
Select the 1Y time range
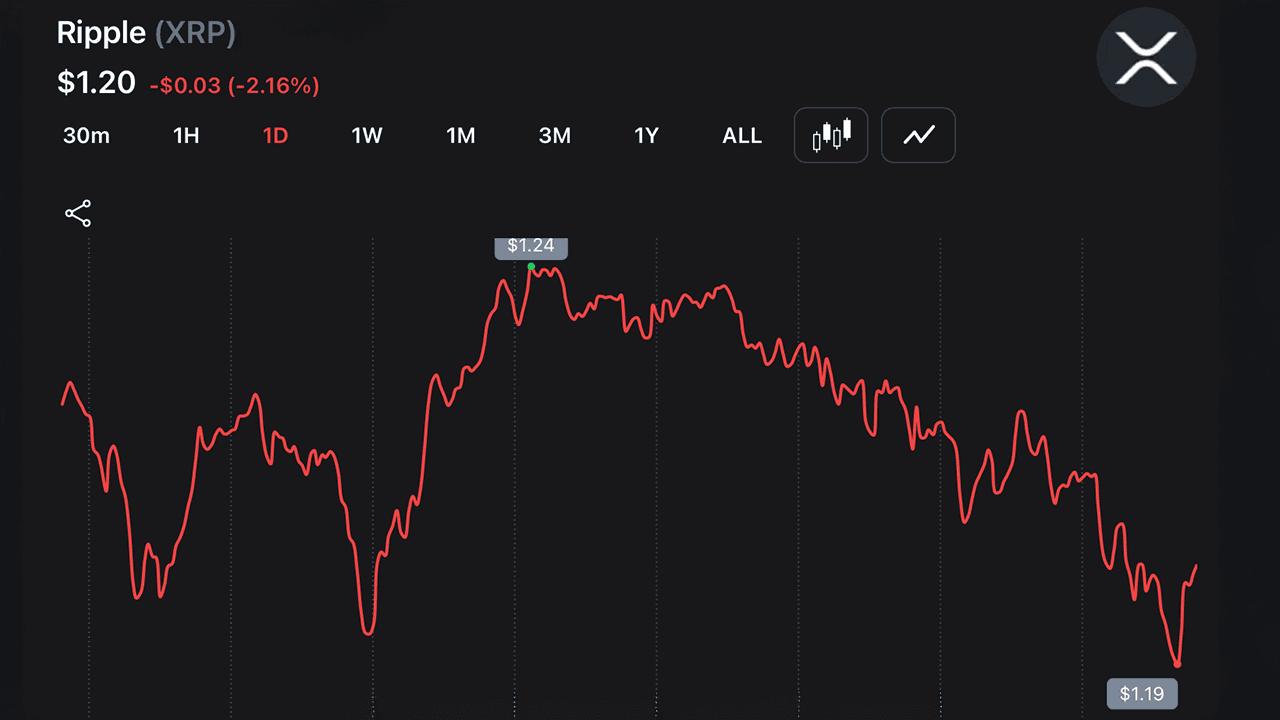(x=647, y=136)
